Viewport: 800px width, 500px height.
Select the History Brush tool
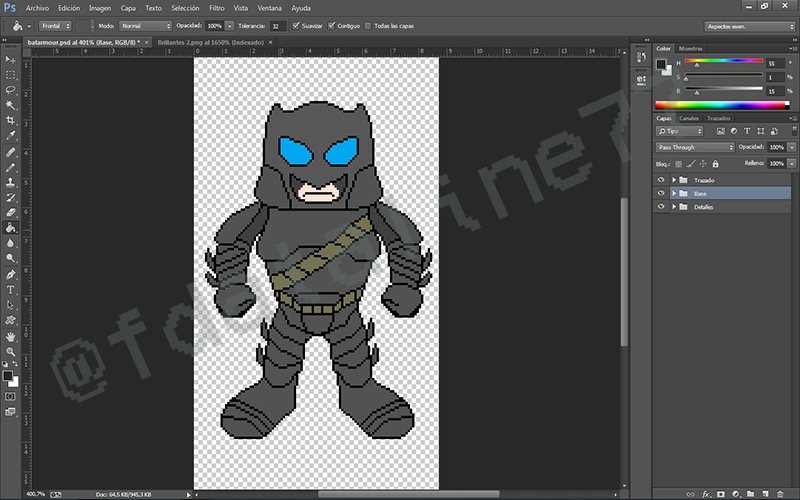10,197
